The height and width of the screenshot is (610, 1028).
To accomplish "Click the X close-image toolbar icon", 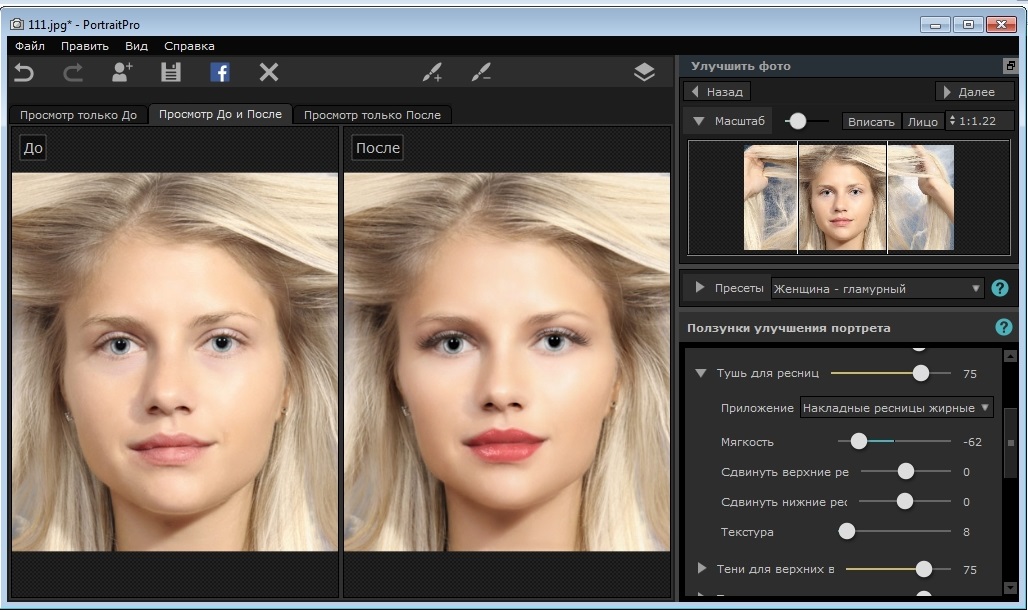I will point(269,72).
